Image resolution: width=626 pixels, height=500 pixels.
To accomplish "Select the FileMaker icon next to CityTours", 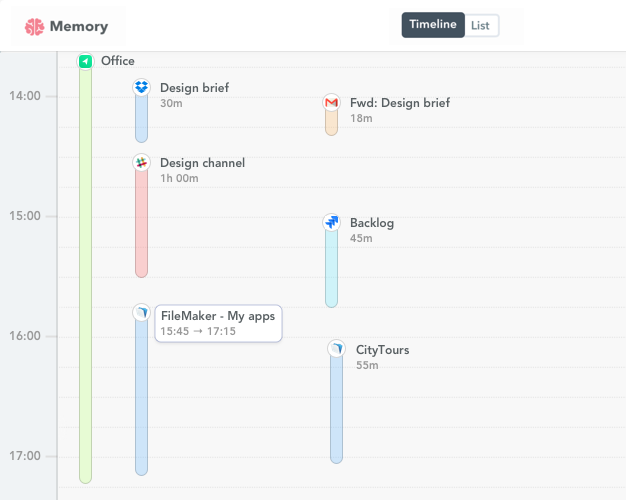I will 337,349.
